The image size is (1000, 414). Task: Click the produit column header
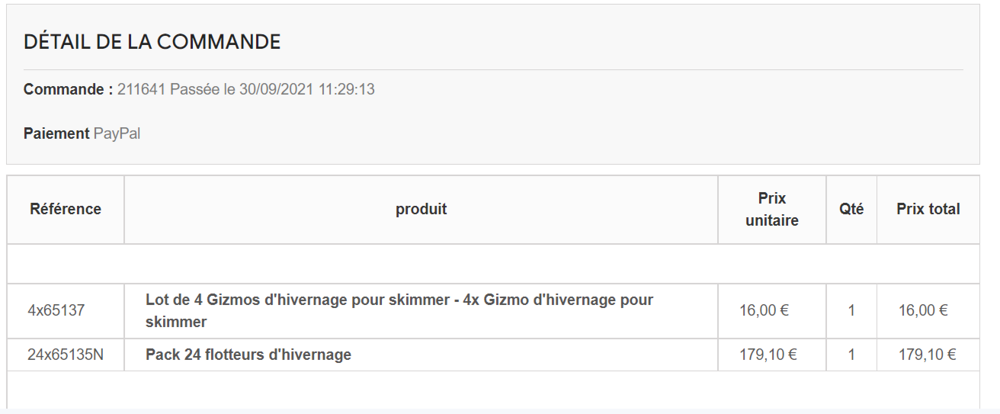tap(421, 209)
